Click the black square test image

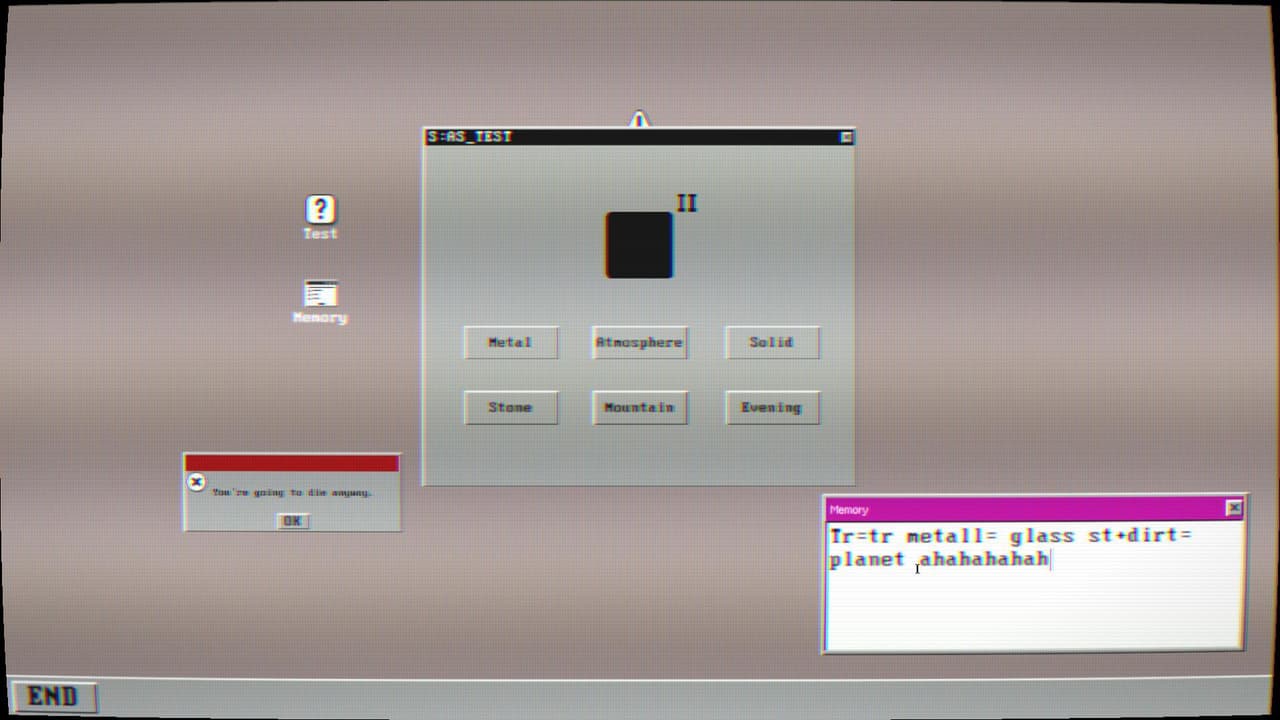pos(639,245)
